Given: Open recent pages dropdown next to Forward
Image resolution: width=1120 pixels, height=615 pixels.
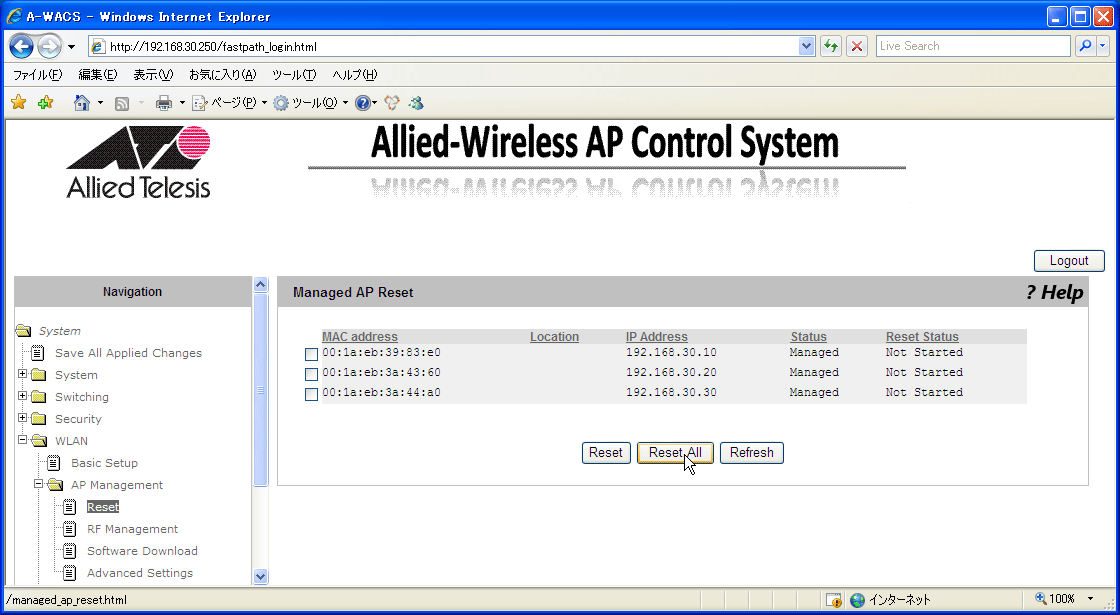Looking at the screenshot, I should pyautogui.click(x=71, y=47).
